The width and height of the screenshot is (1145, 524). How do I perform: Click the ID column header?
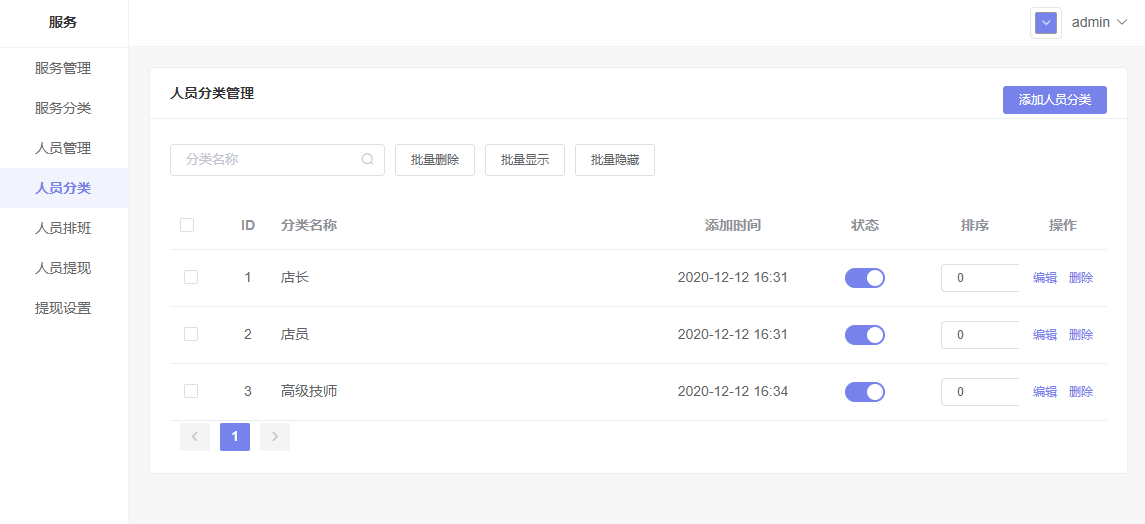pos(248,225)
